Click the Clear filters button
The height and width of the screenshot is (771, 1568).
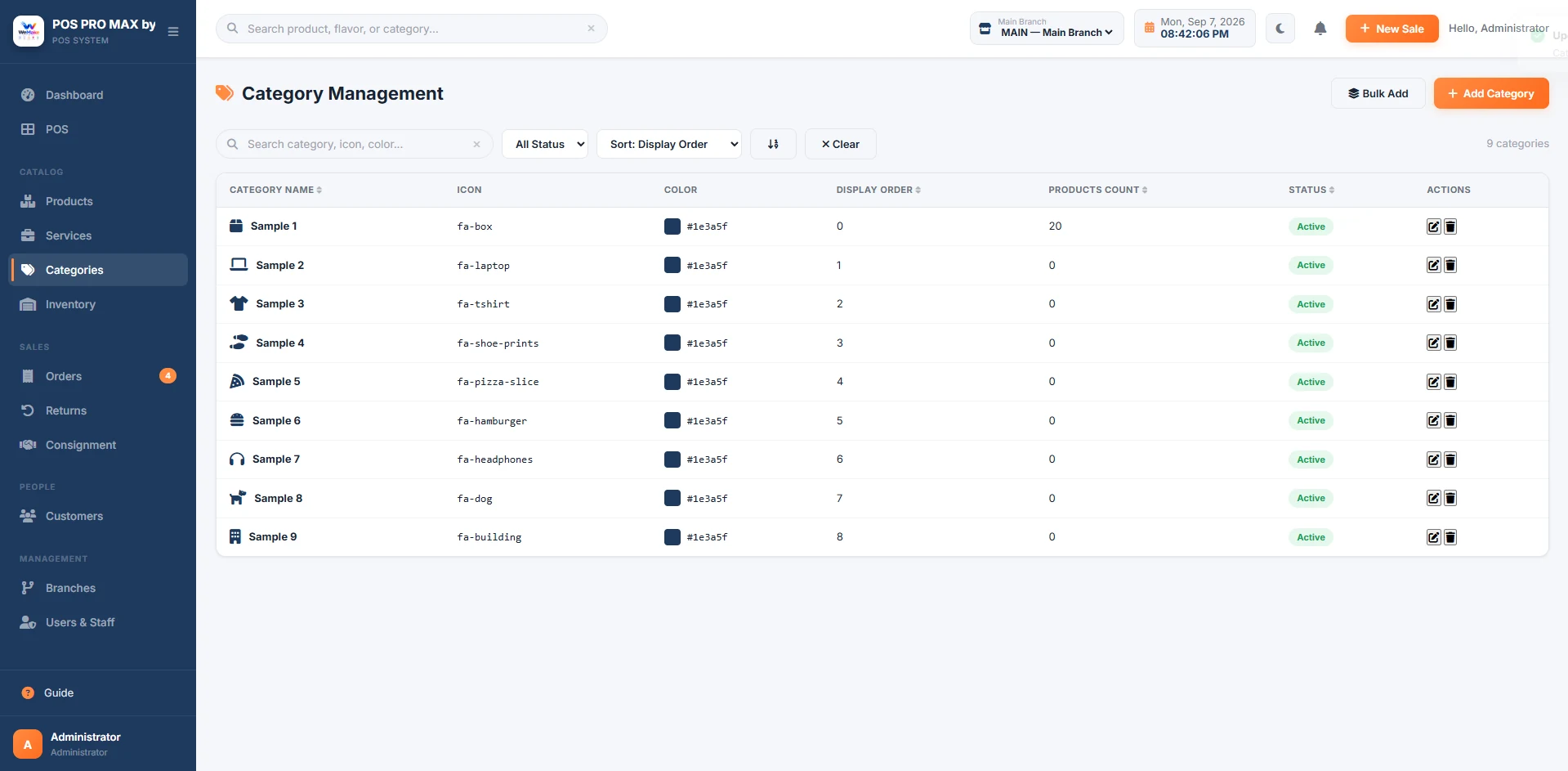[x=841, y=144]
